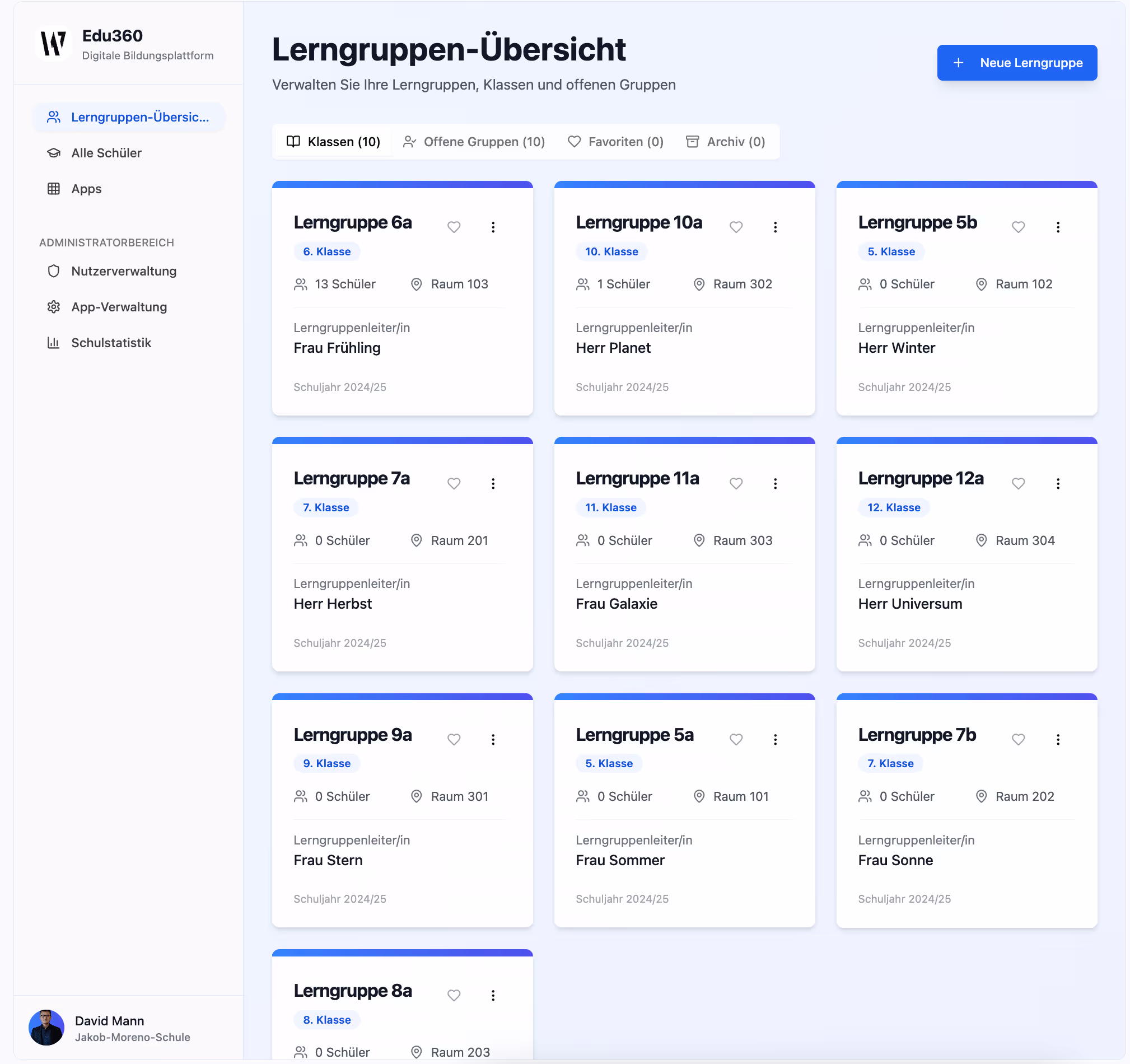Open Nutzerverwaltung shield item
The height and width of the screenshot is (1064, 1130).
point(123,271)
